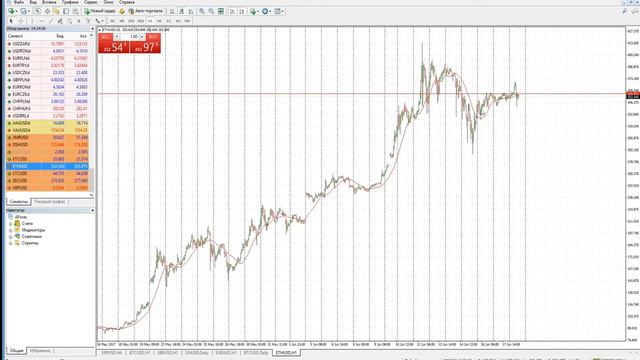Open the one-click volume dropdown arrow right of 1.00
640x360 pixels.
(142, 37)
